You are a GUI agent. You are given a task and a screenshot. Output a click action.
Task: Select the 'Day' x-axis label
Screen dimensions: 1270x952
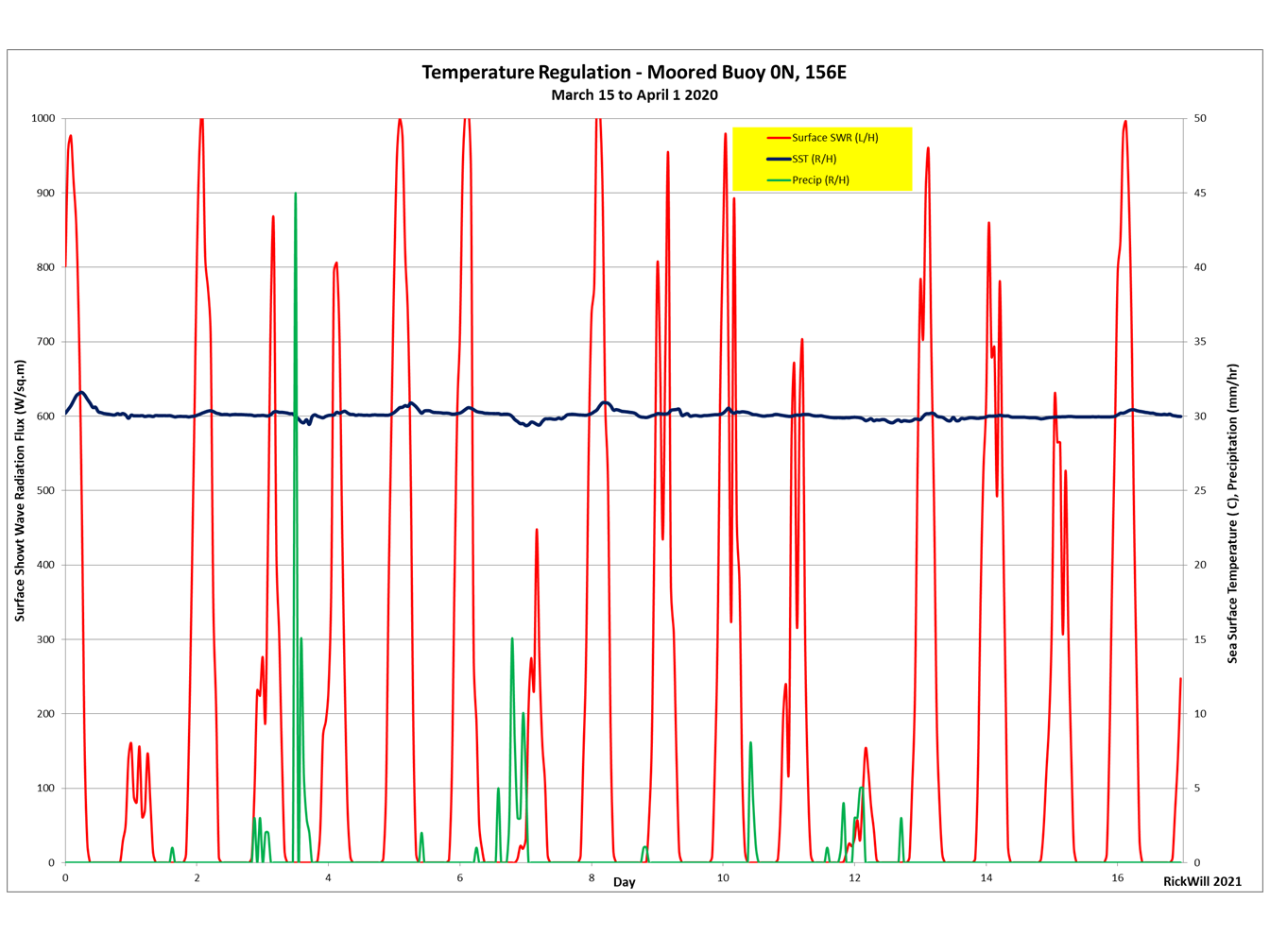(x=624, y=882)
